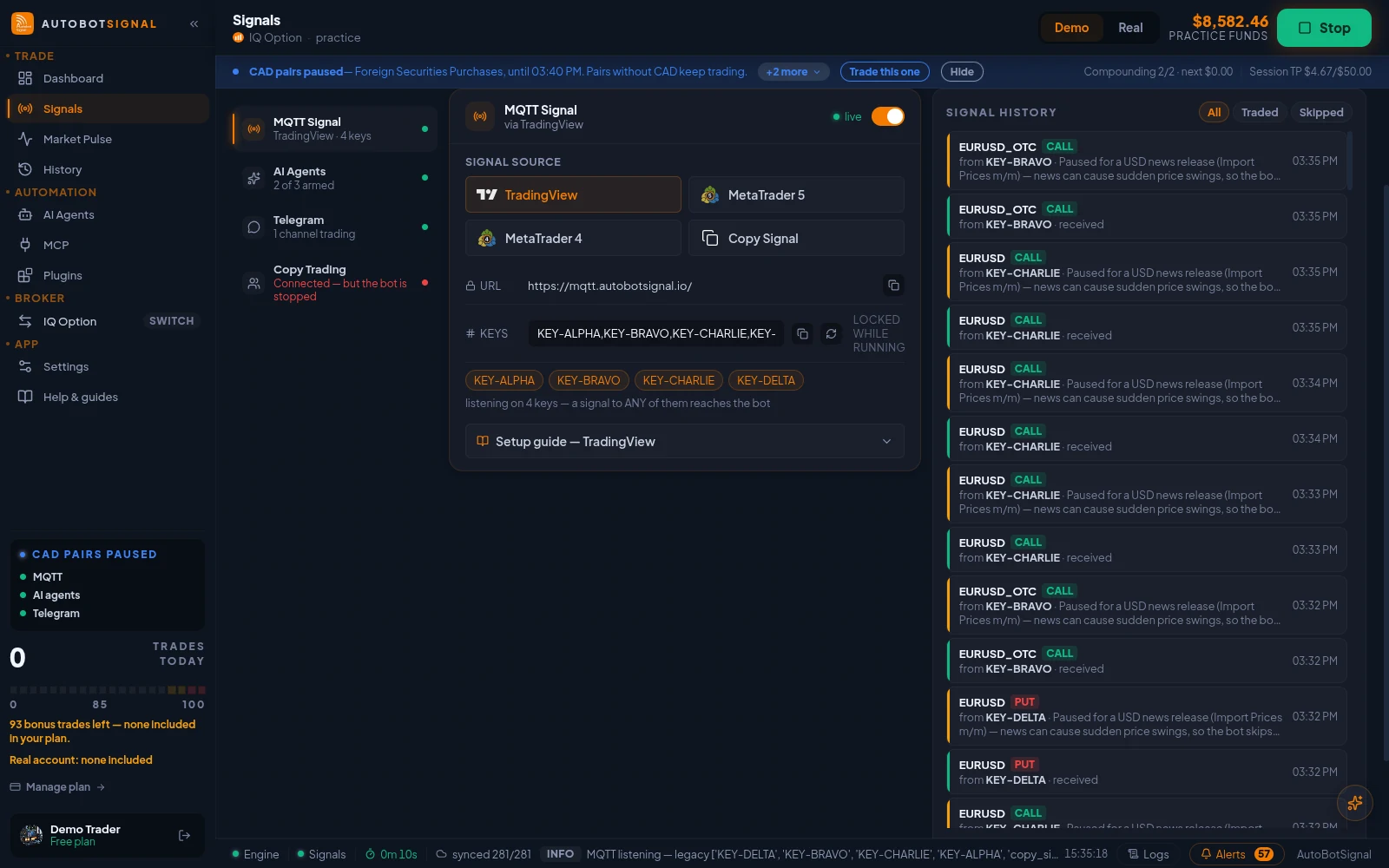Expand the +2 more notices dropdown
The height and width of the screenshot is (868, 1389).
793,72
